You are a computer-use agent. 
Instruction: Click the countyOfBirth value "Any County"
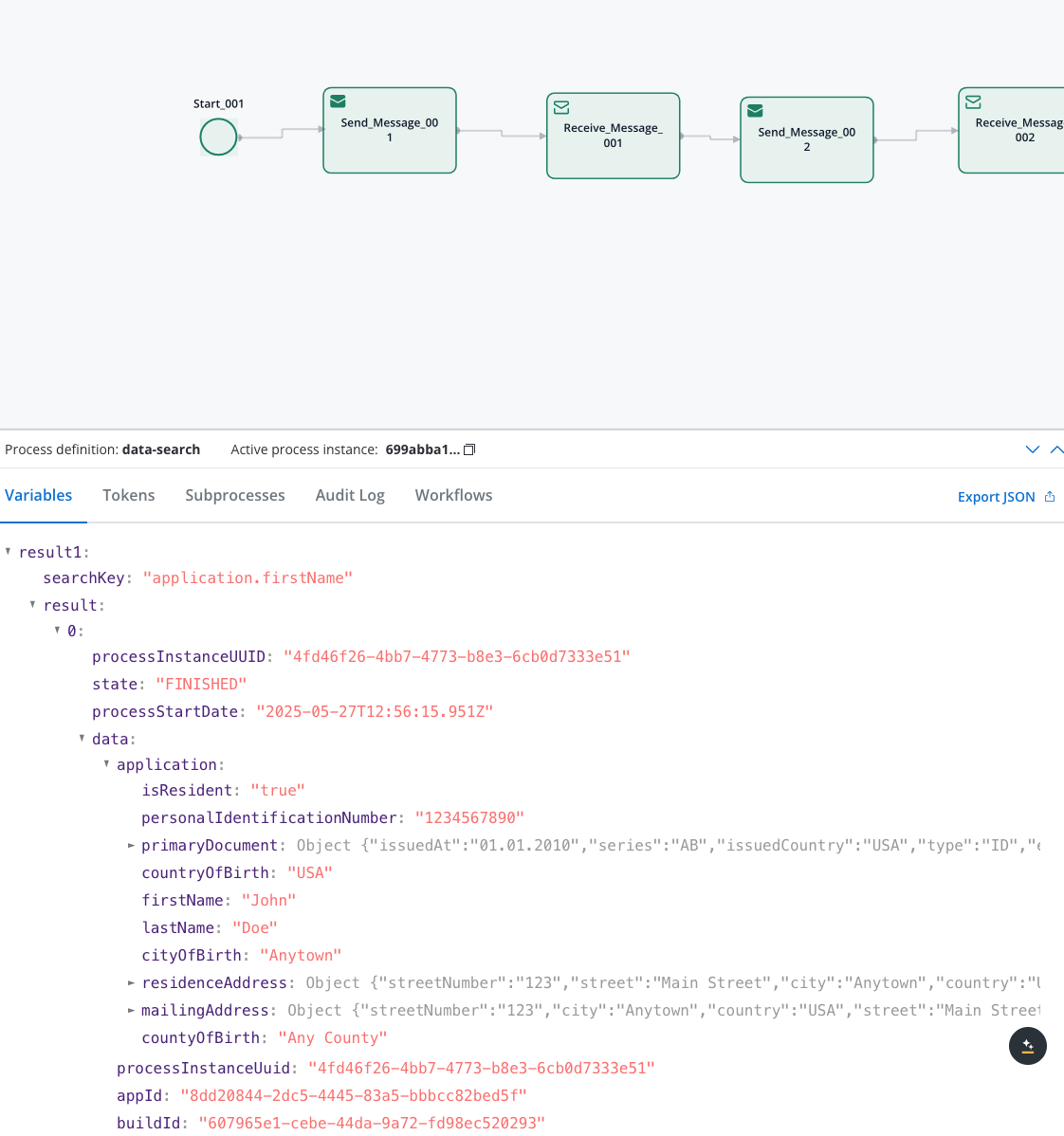pos(333,1038)
